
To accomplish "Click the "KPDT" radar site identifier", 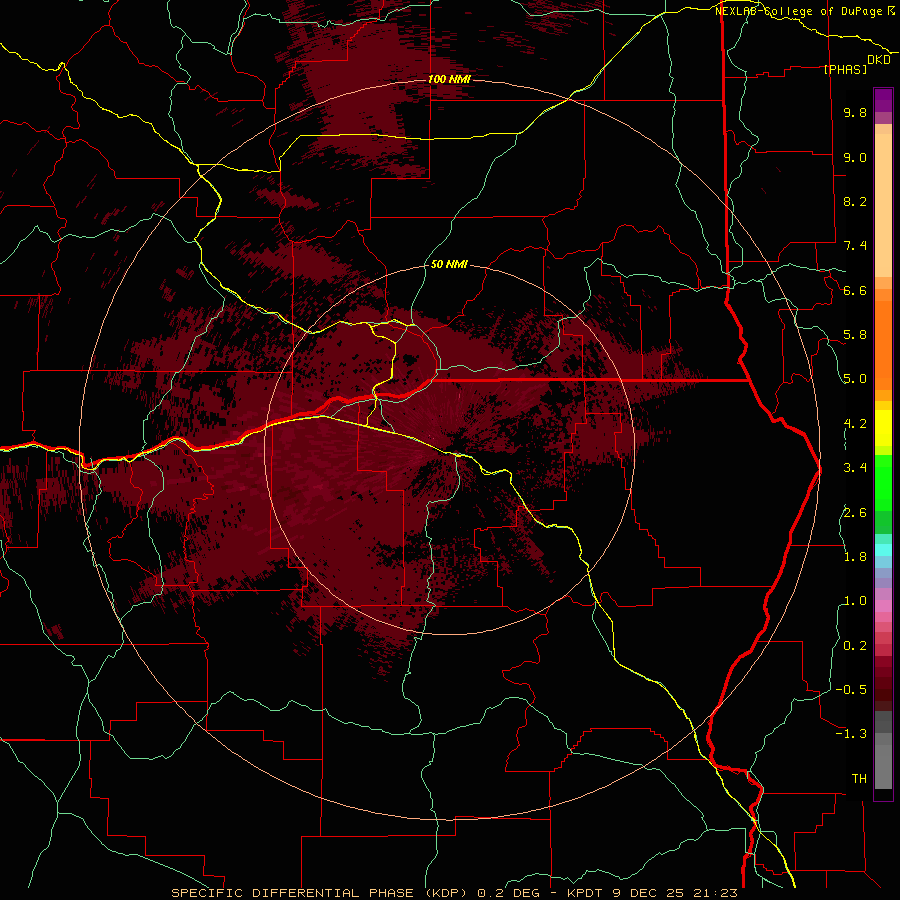I will (x=585, y=893).
